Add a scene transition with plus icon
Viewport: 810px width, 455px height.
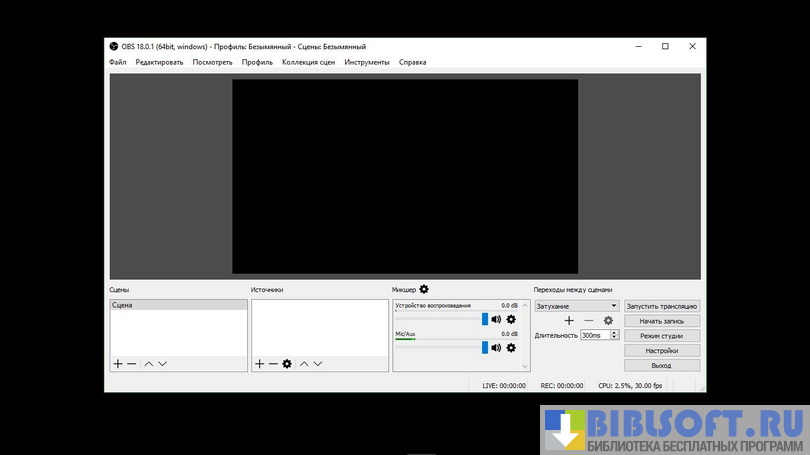569,321
